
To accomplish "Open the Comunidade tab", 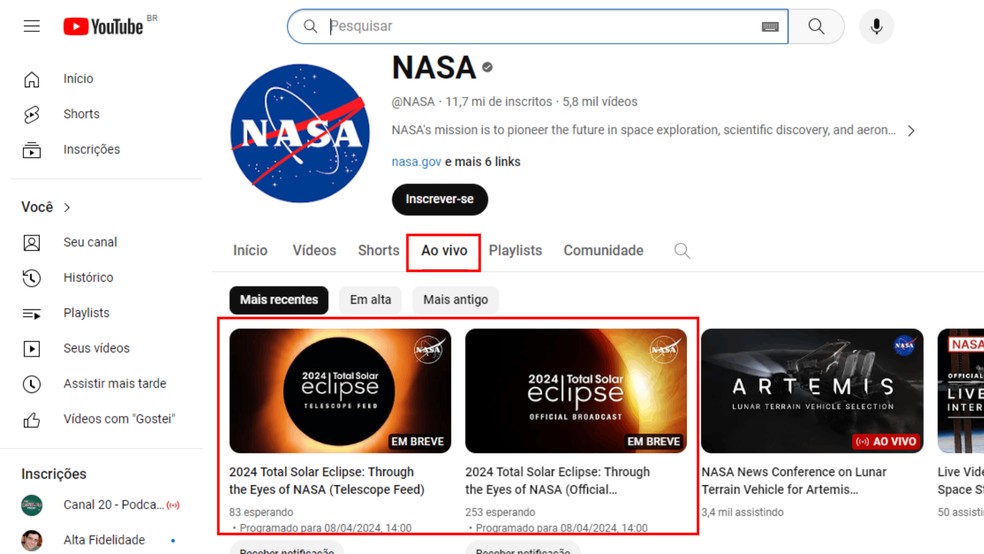I will click(604, 250).
